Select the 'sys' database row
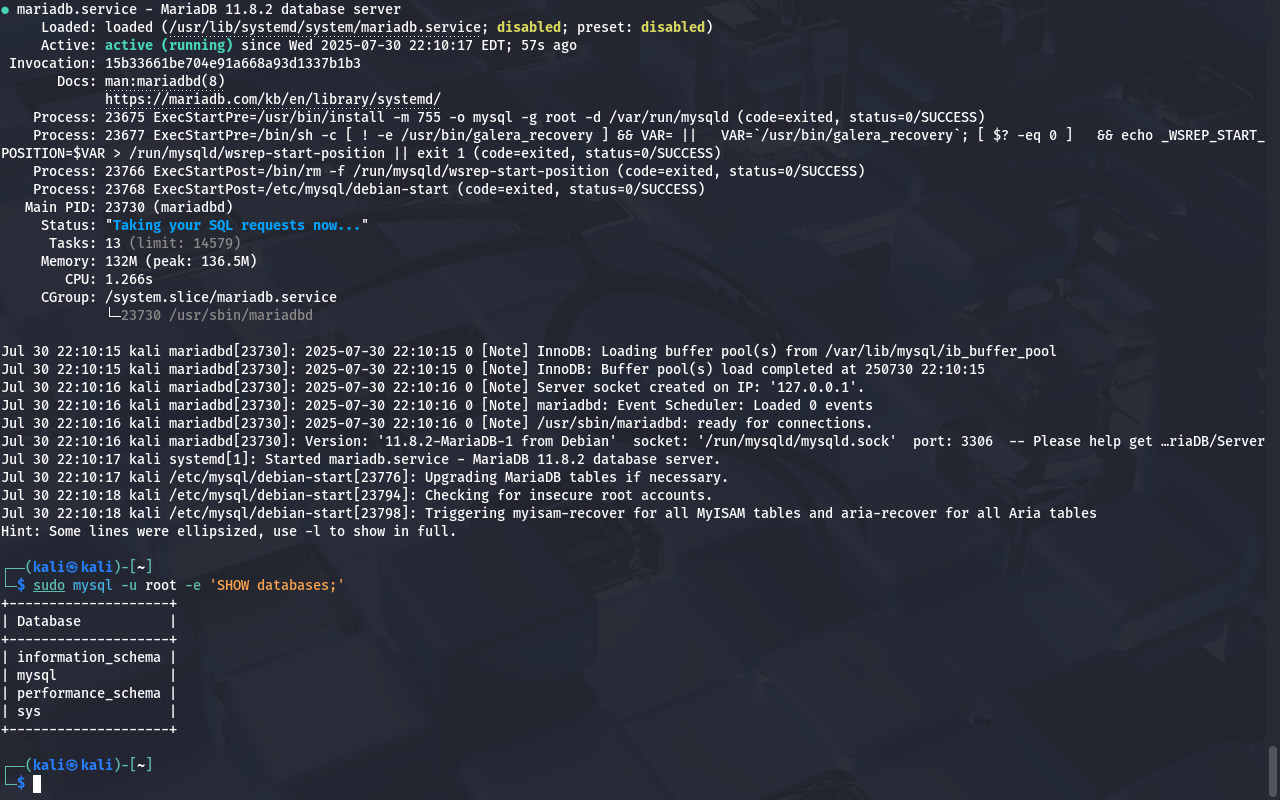 [x=89, y=711]
